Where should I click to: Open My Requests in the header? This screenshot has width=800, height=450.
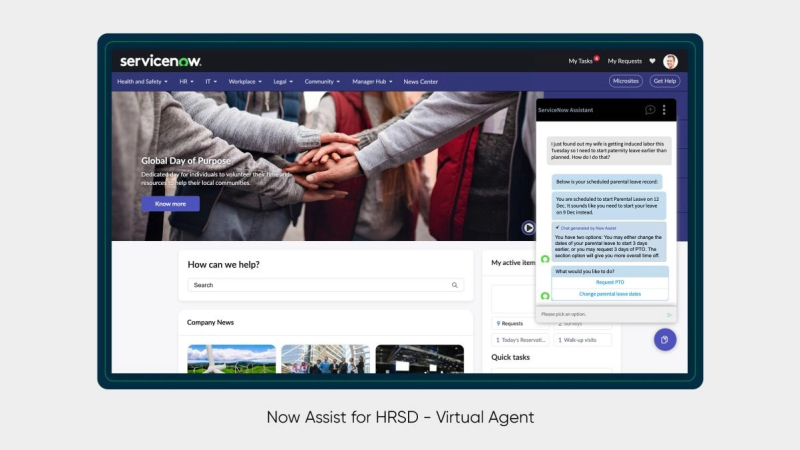point(624,61)
